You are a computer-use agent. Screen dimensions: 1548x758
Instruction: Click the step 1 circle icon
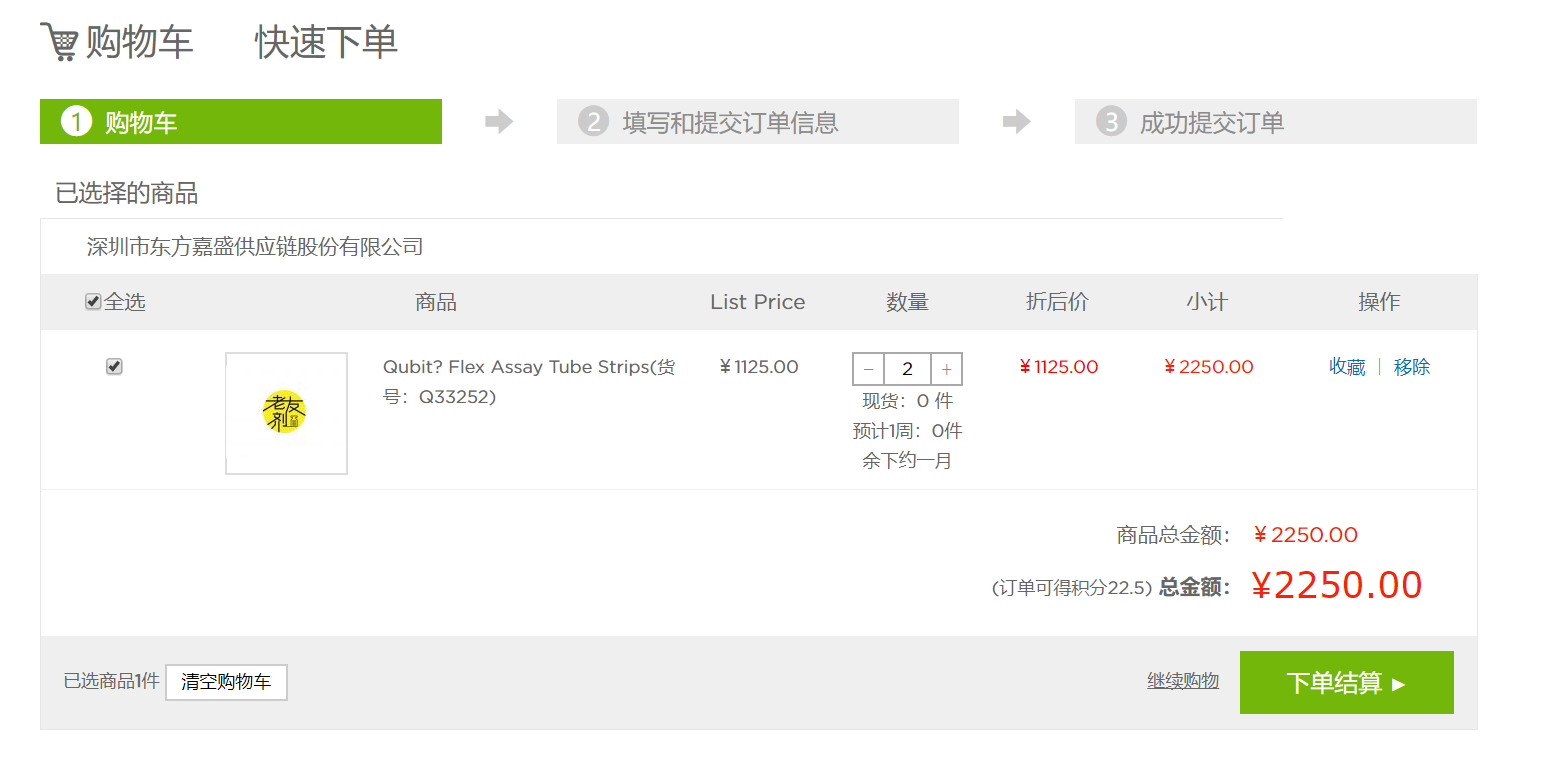(76, 122)
